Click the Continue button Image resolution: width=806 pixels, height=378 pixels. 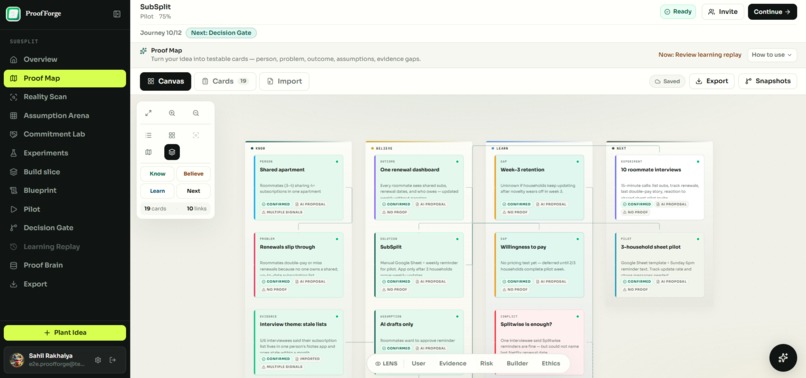[772, 12]
